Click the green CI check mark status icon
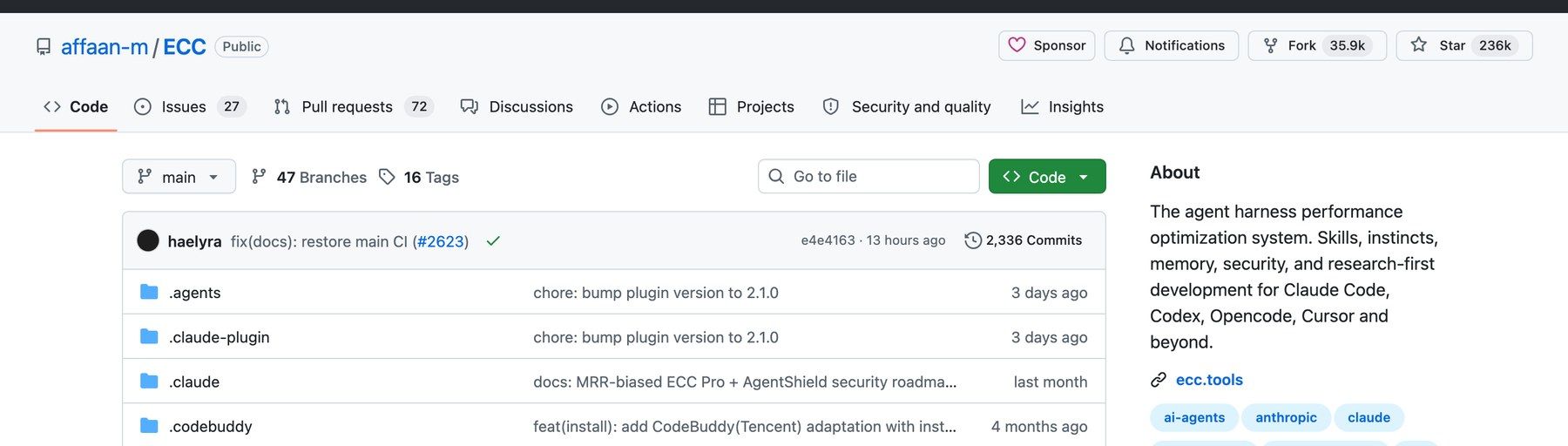 [x=493, y=240]
